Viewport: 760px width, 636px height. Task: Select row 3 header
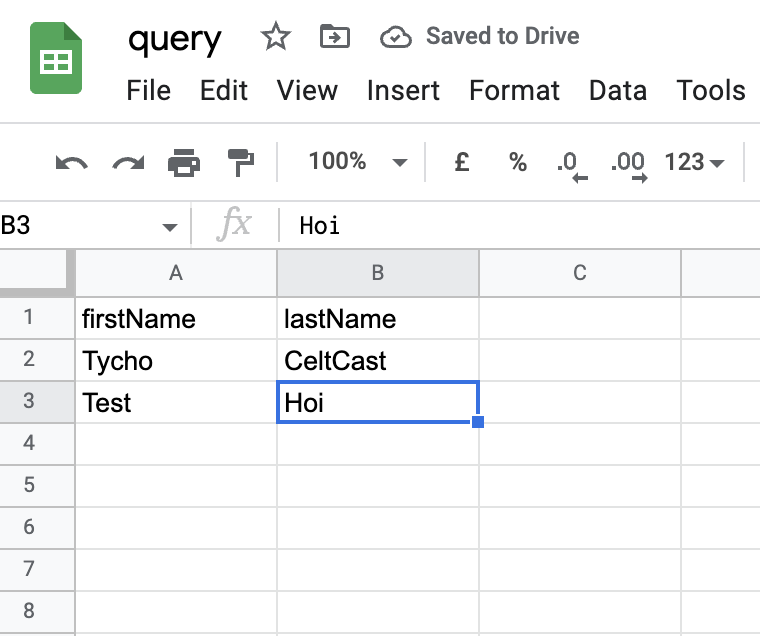(x=37, y=401)
